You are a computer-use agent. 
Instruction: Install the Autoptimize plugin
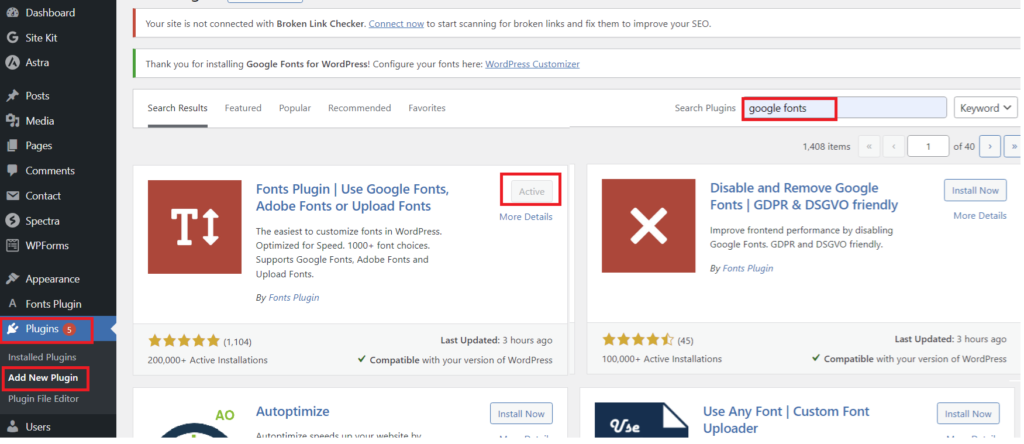click(521, 414)
